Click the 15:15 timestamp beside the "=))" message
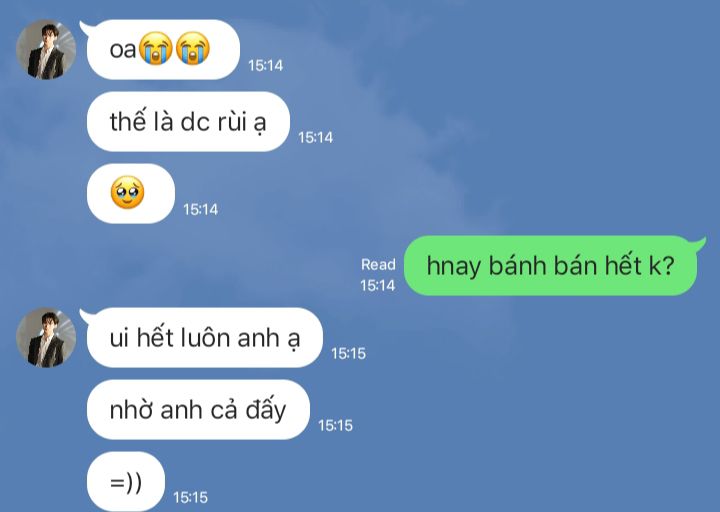The height and width of the screenshot is (512, 720). pos(191,497)
